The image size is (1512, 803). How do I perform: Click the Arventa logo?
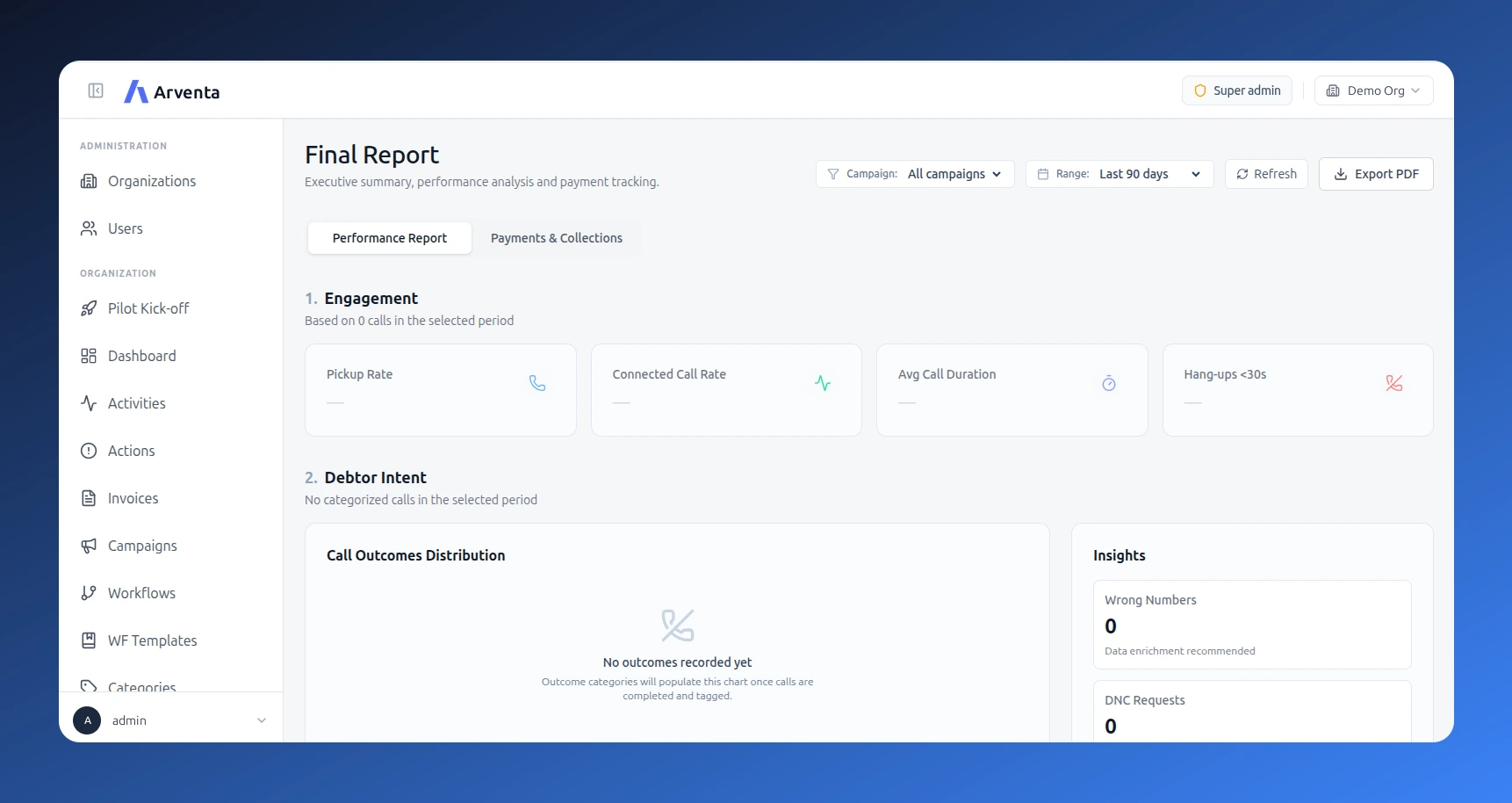pos(172,91)
